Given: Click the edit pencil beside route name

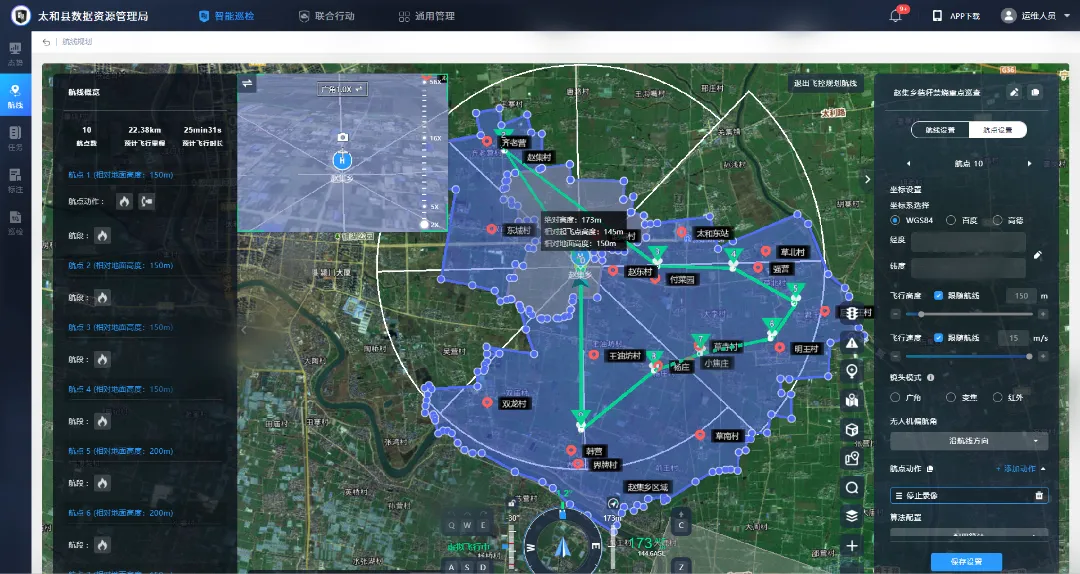Looking at the screenshot, I should point(1014,92).
